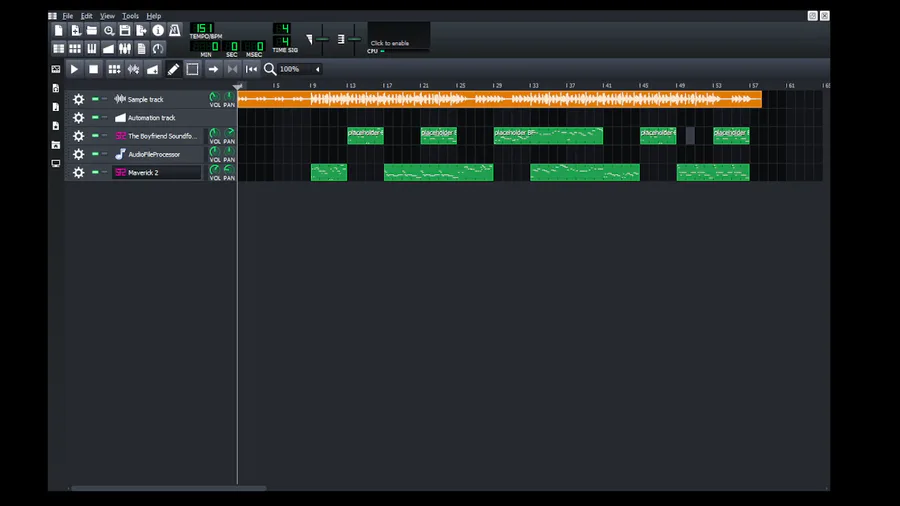Start song playback with Play button
The width and height of the screenshot is (900, 506).
click(x=74, y=69)
